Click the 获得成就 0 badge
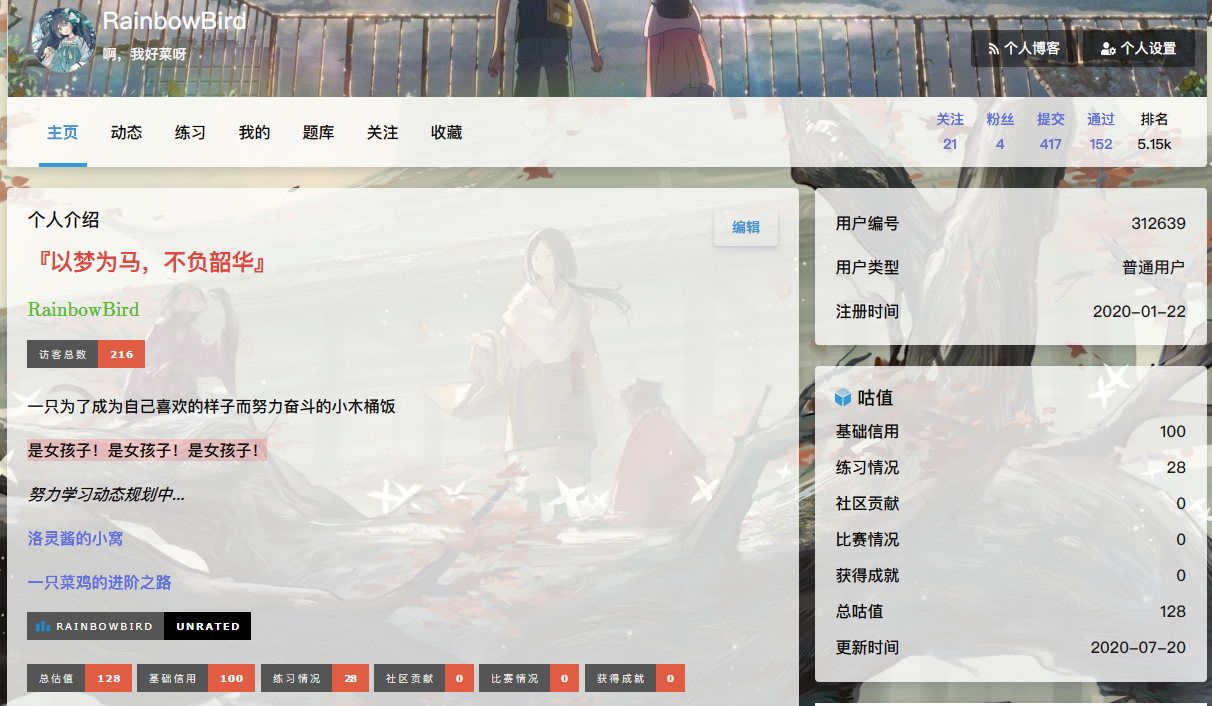 (635, 678)
